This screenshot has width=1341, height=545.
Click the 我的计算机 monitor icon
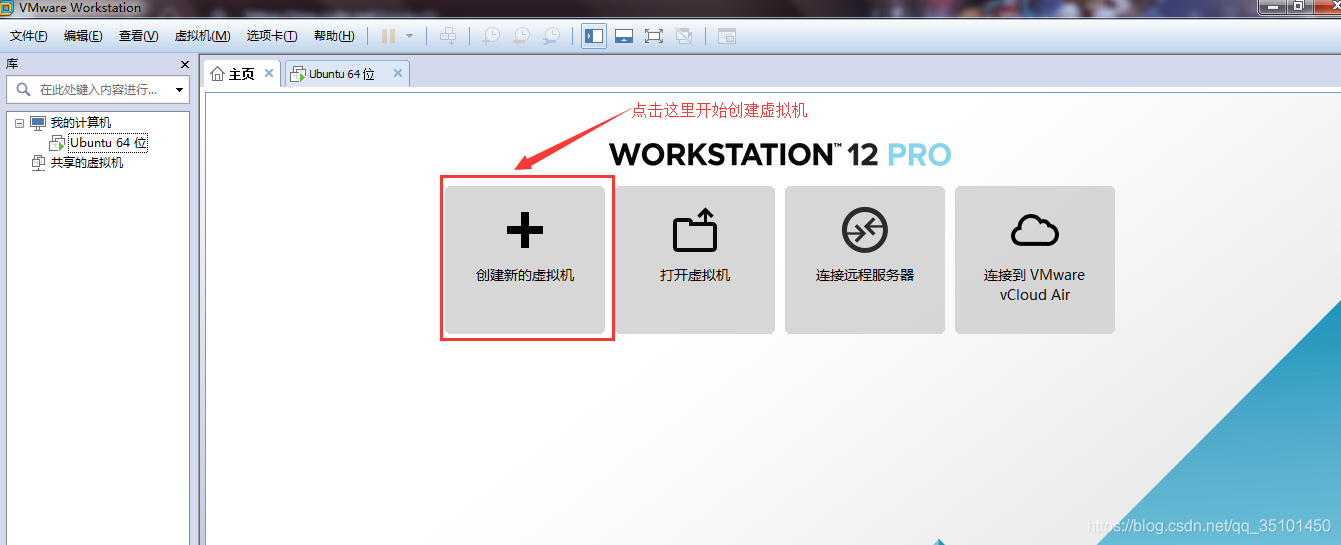point(38,123)
